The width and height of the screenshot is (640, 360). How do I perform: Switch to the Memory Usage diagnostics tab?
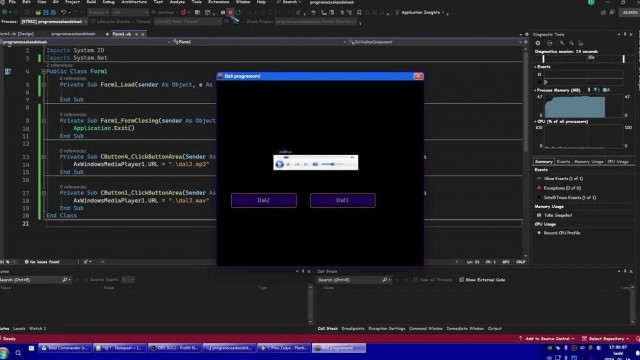[x=588, y=162]
